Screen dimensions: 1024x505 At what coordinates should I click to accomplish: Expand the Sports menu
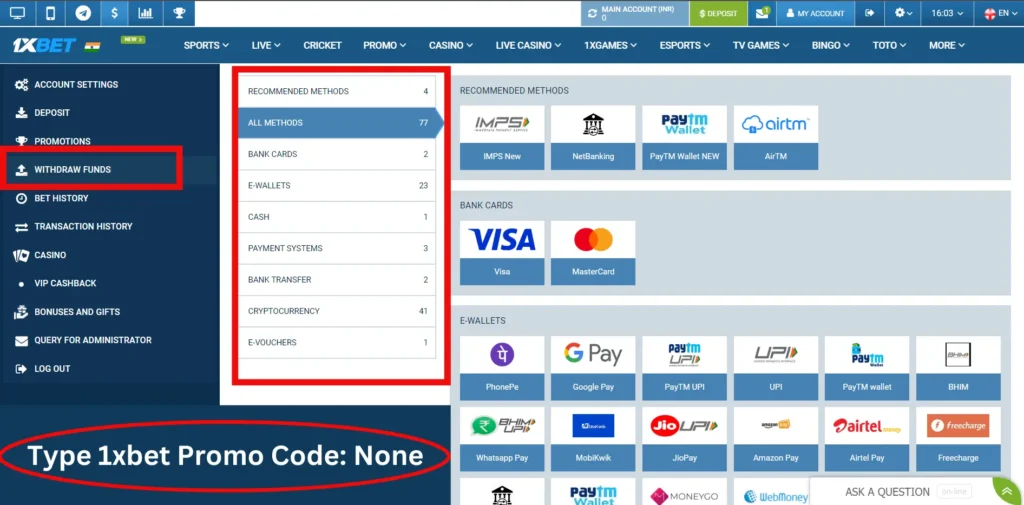click(206, 46)
